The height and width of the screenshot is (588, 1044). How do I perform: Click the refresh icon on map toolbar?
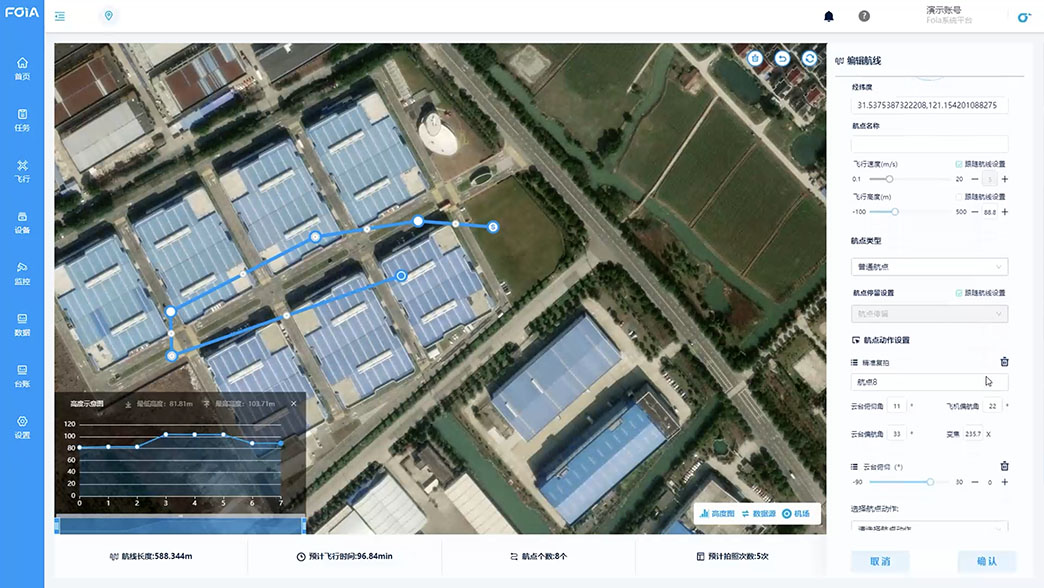coord(808,59)
